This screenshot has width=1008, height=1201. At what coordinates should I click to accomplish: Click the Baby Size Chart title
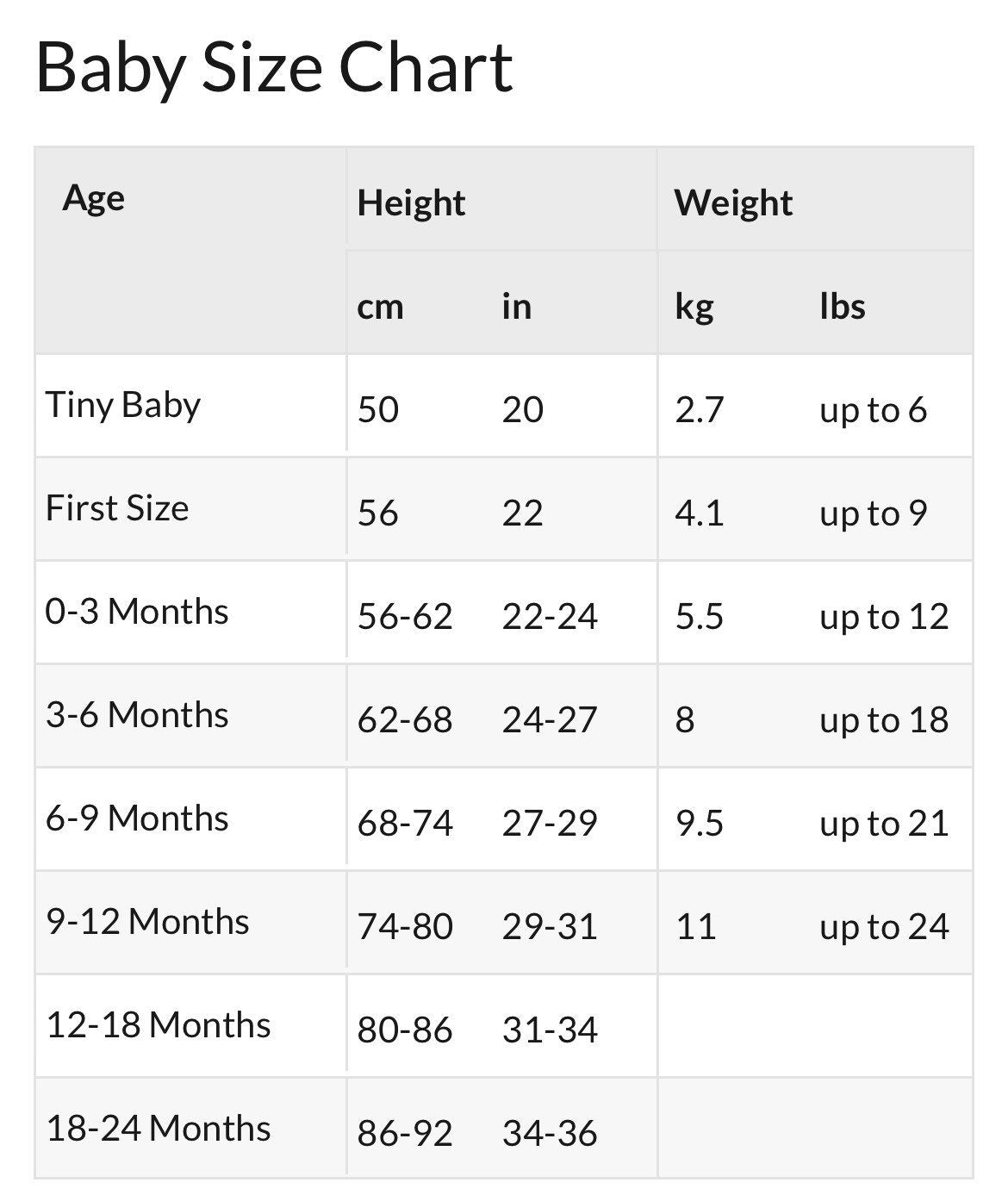[274, 68]
